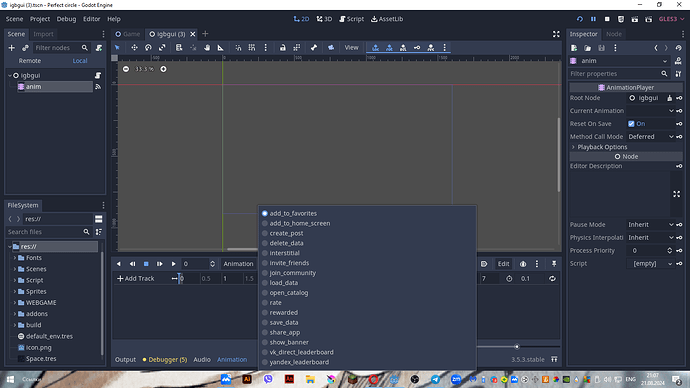Adjust animation timeline zoom slider
Image resolution: width=690 pixels, height=388 pixels.
(x=517, y=347)
